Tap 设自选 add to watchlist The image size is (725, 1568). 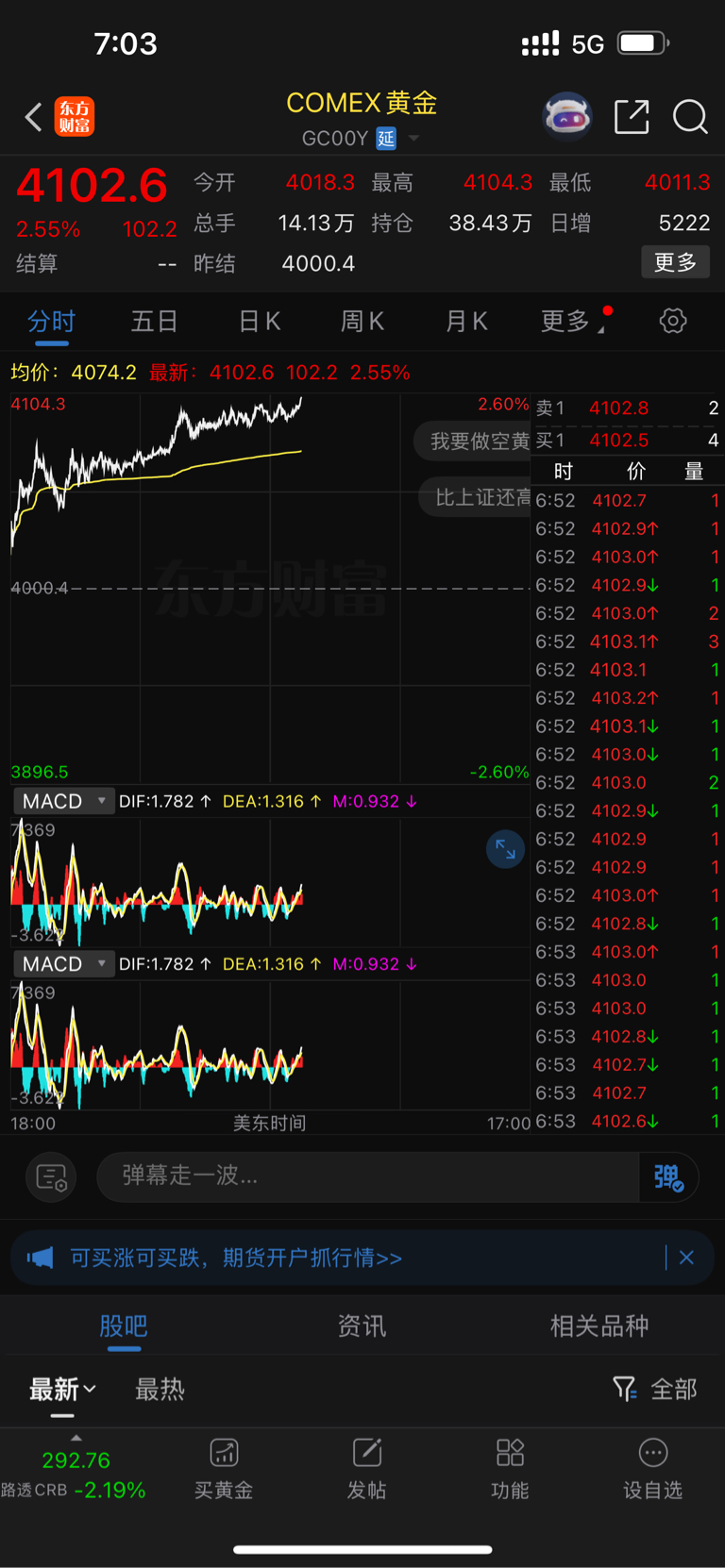click(x=652, y=1468)
